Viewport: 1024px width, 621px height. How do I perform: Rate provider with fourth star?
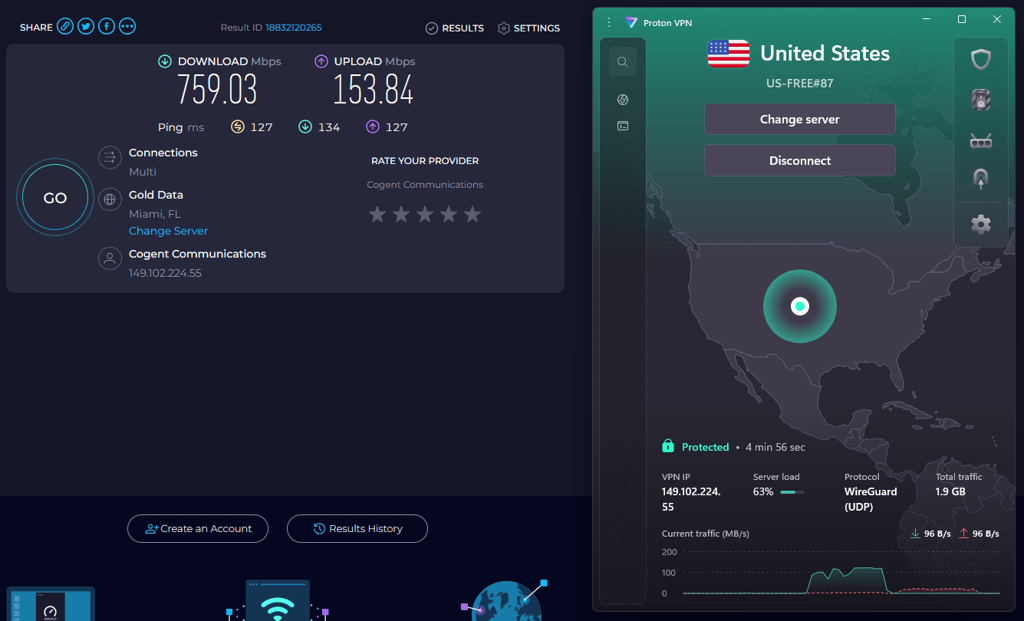click(449, 214)
